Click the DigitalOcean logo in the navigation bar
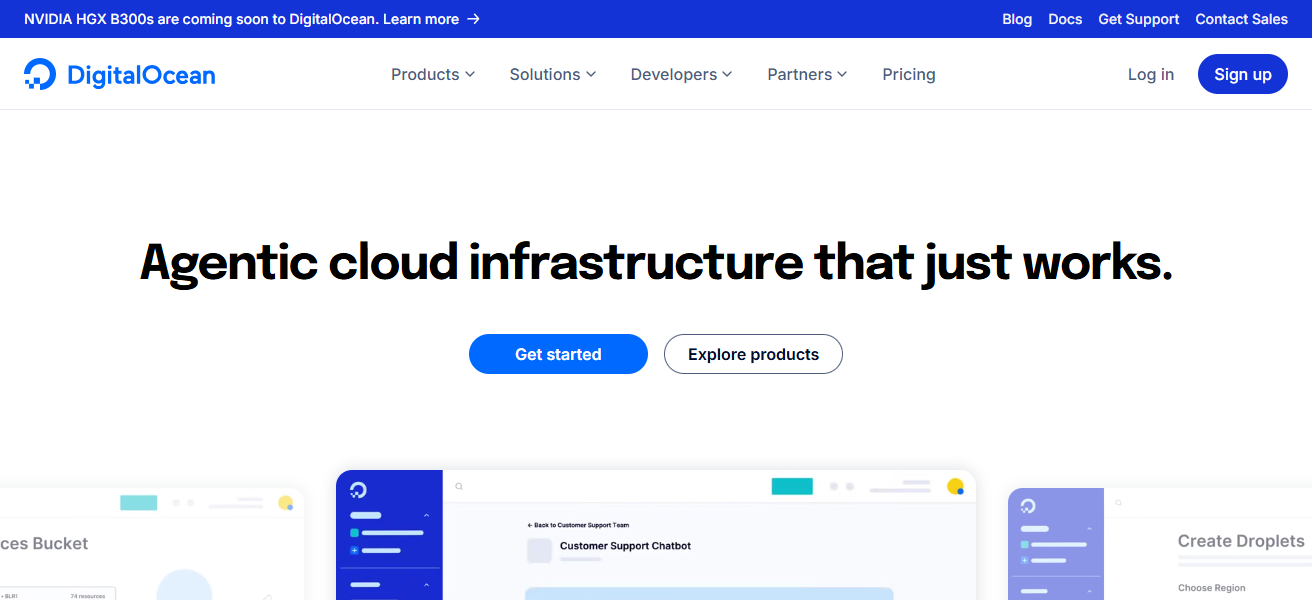Screen dimensions: 1312x600 point(120,73)
